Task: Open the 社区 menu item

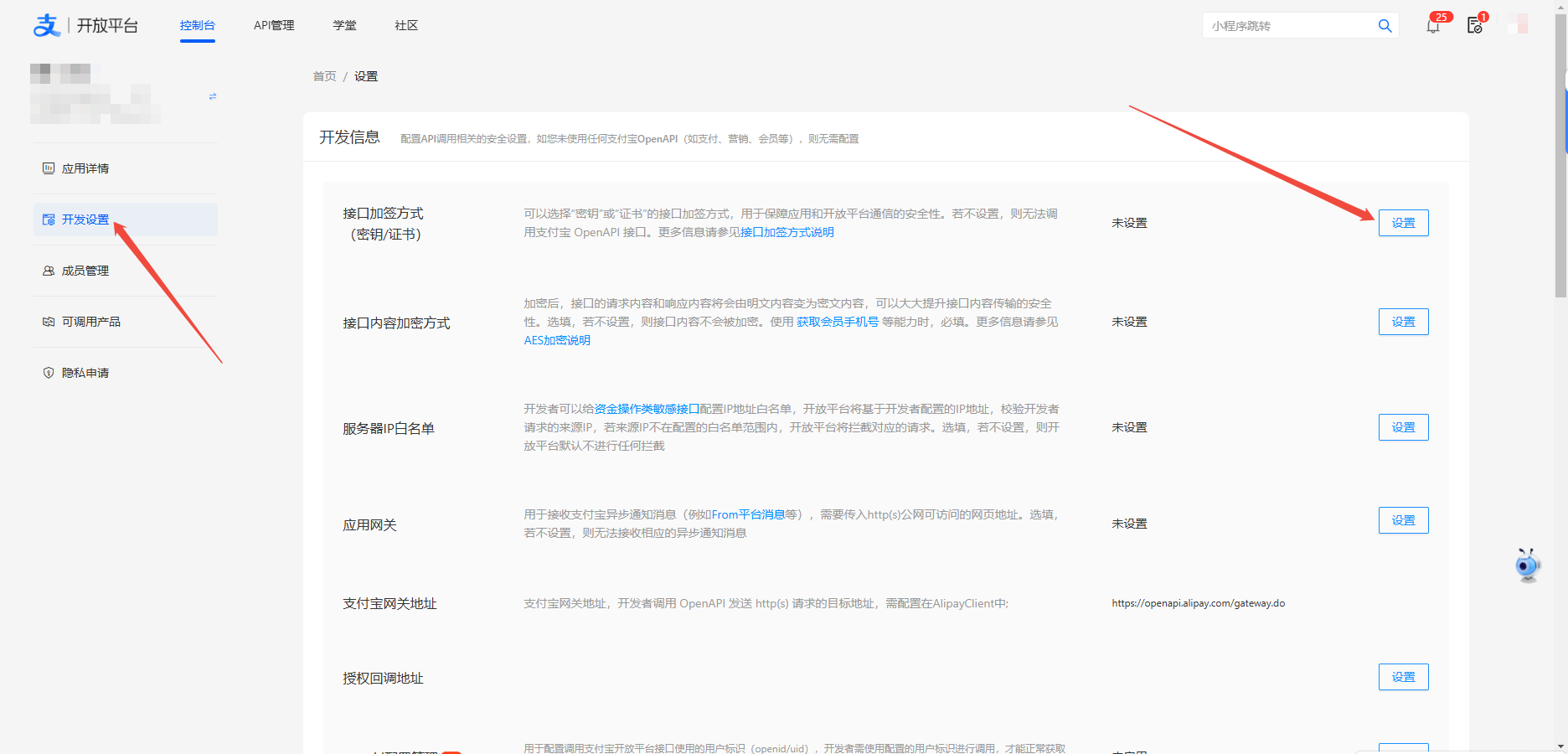Action: pos(405,25)
